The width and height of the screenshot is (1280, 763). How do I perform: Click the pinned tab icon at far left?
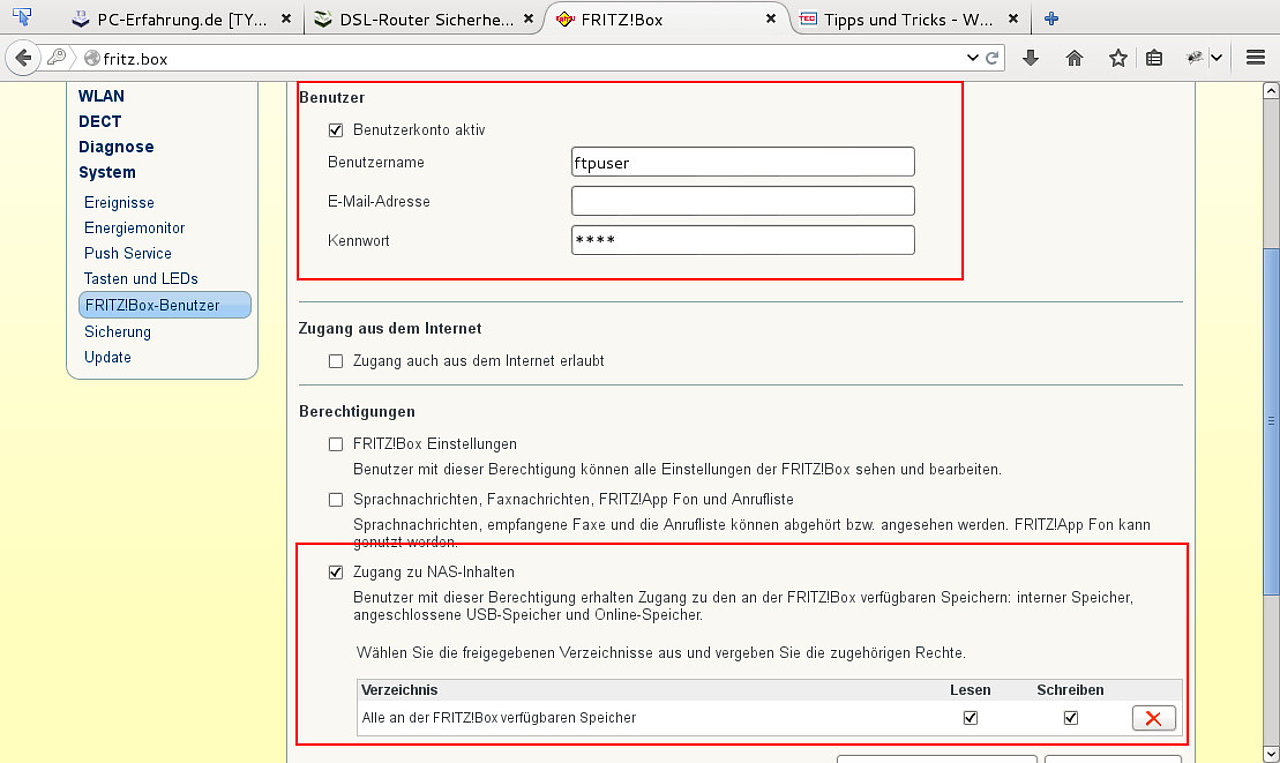(21, 18)
